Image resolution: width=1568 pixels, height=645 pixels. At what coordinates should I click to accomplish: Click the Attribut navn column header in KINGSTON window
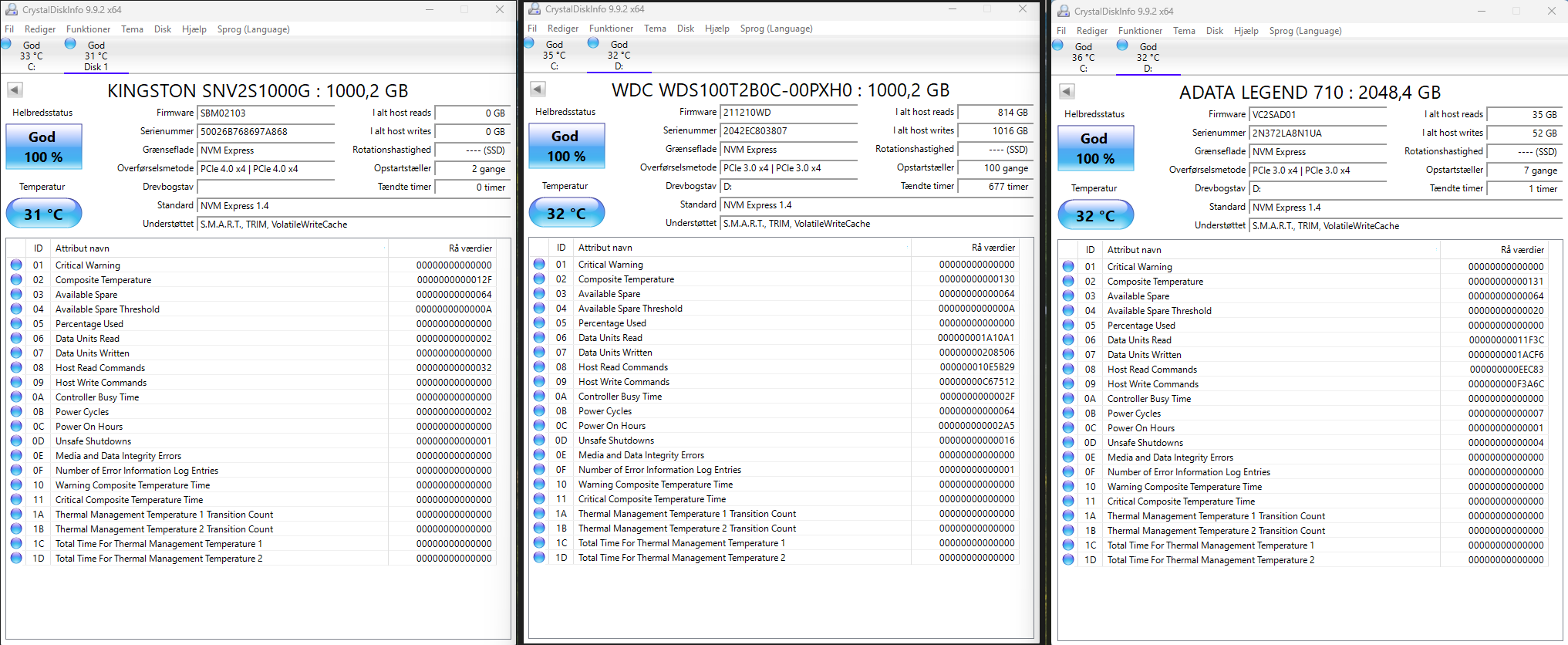pos(220,248)
